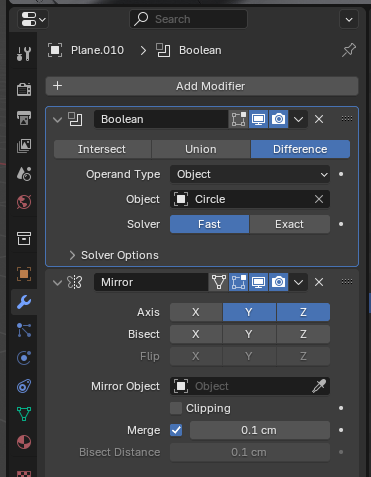
Task: Toggle Mirror modifier edit mode display
Action: (x=238, y=282)
